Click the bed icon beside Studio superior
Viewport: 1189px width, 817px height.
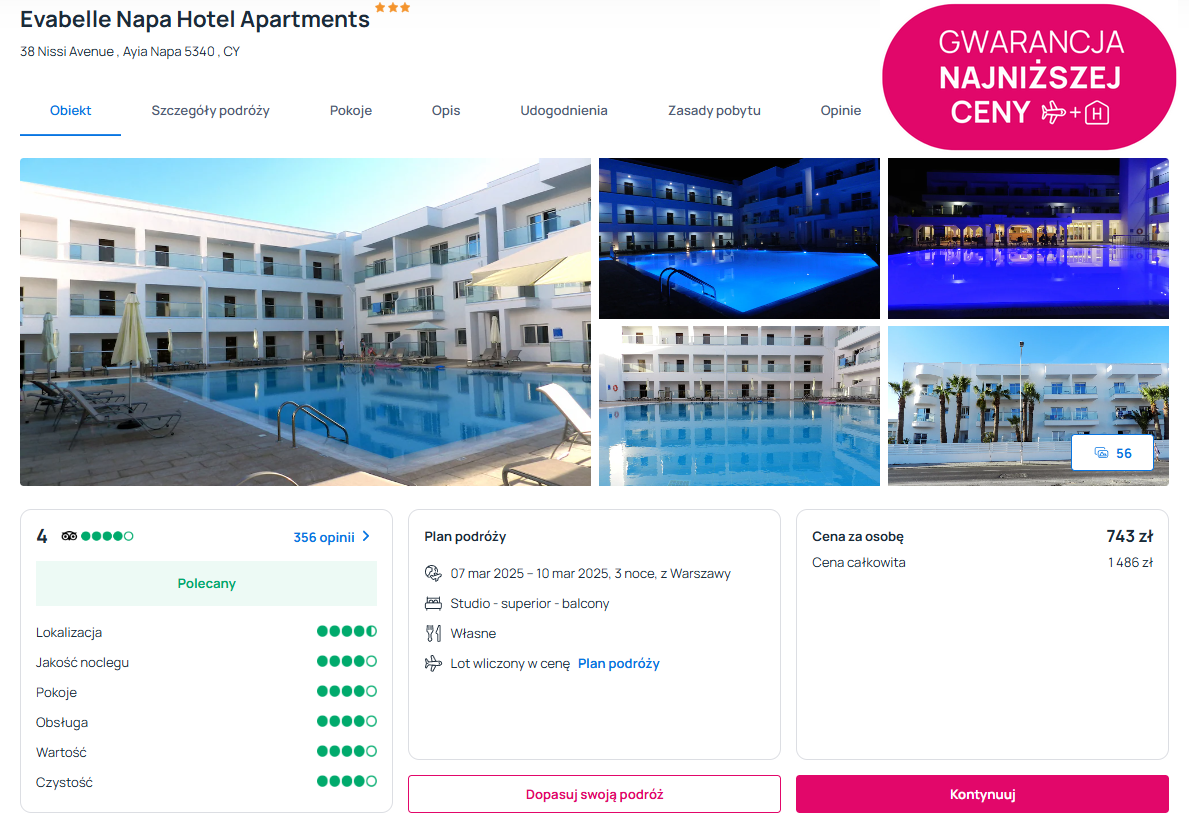(433, 604)
